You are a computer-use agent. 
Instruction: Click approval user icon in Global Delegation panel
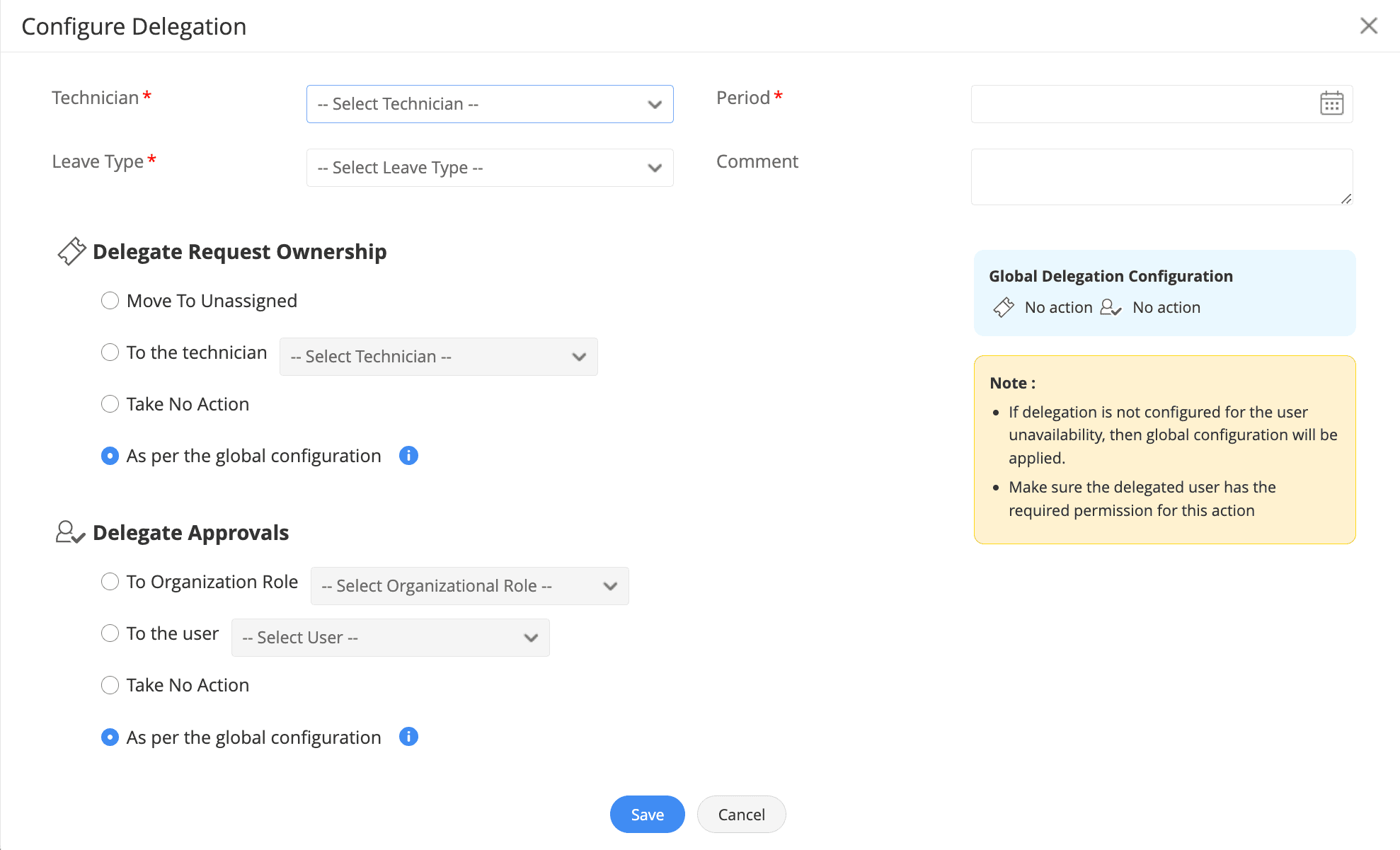click(x=1111, y=307)
